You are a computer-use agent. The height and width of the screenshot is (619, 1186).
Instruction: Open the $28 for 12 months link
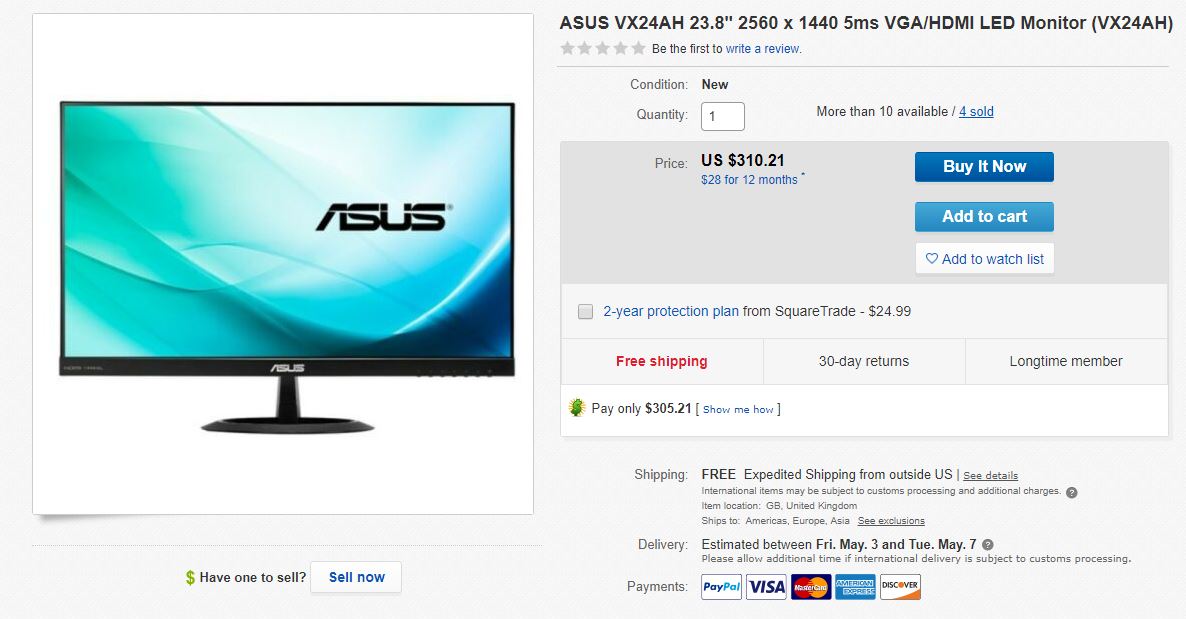tap(749, 179)
